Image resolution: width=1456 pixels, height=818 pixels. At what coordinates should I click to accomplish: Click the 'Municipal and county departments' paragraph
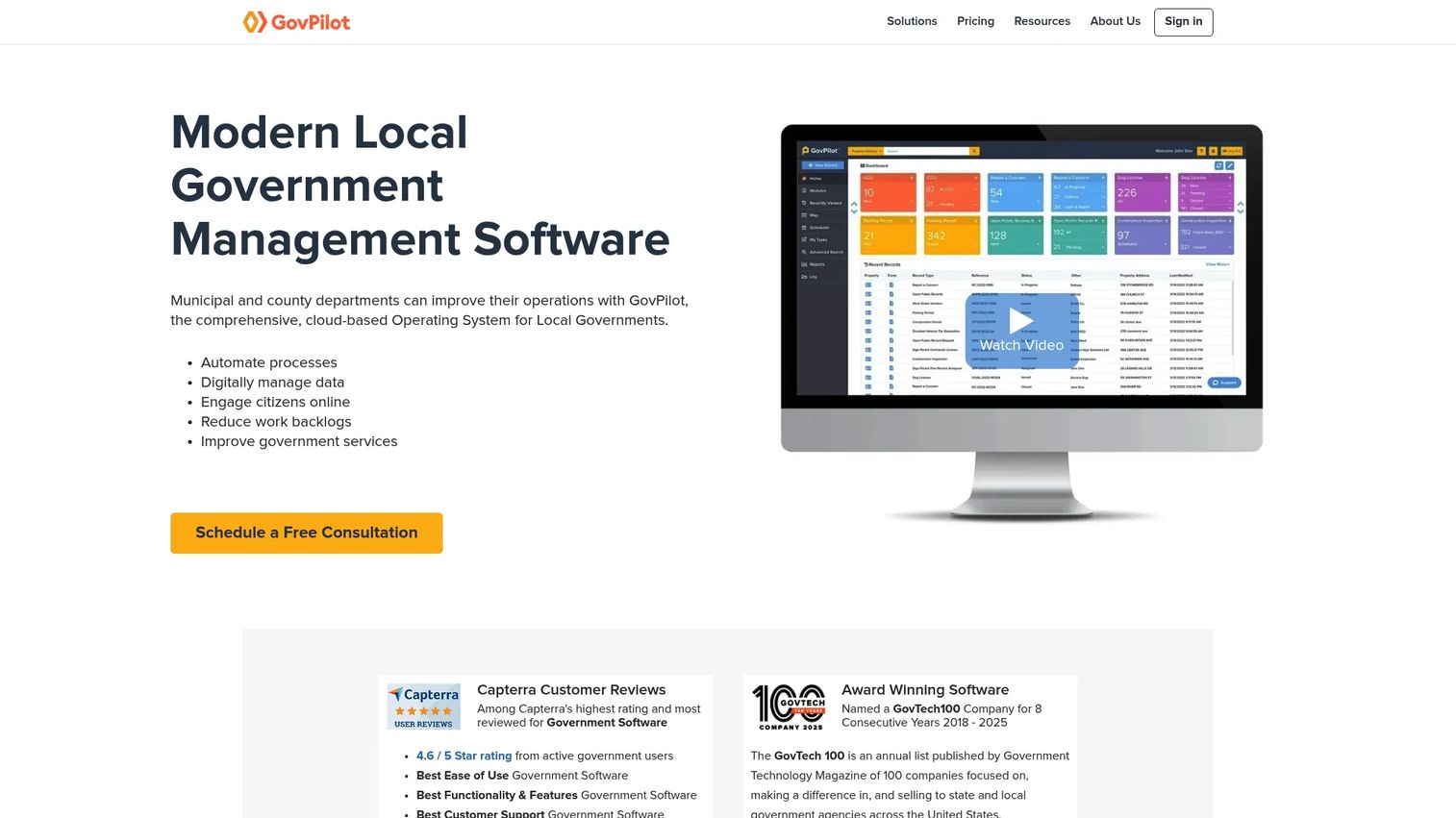coord(430,310)
